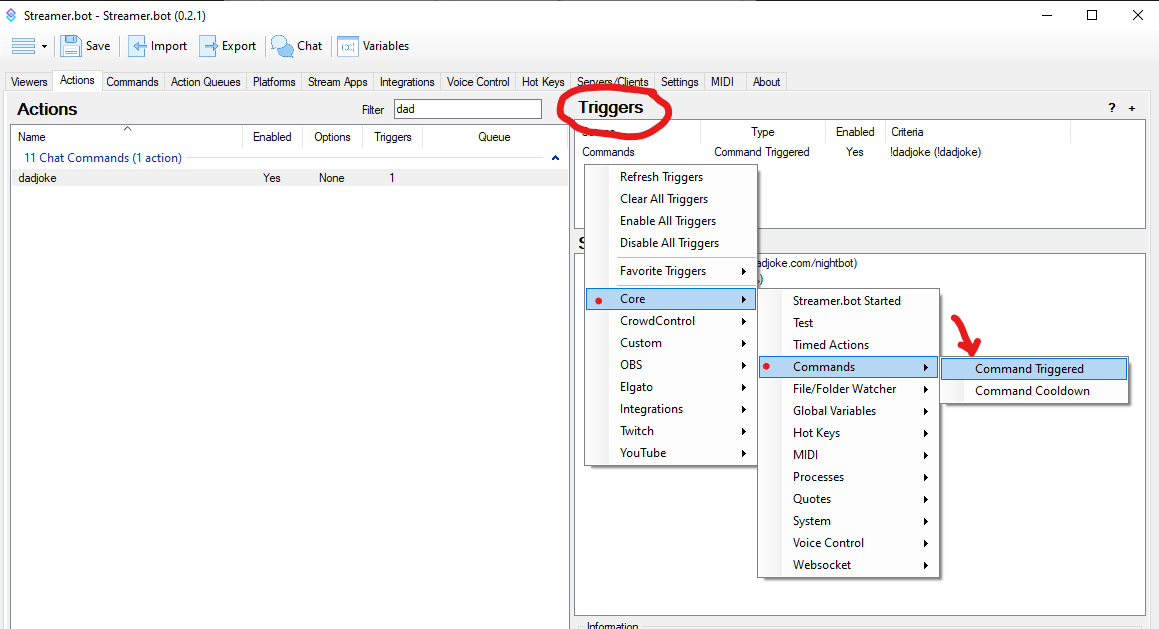Viewport: 1159px width, 629px height.
Task: Click the Queue column header
Action: pyautogui.click(x=494, y=137)
